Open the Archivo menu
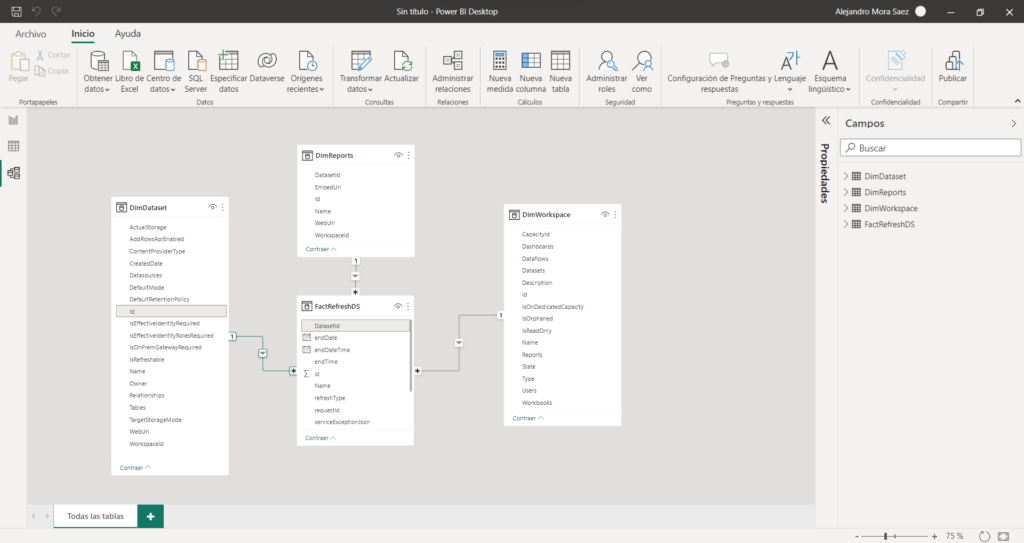This screenshot has width=1024, height=543. (30, 34)
